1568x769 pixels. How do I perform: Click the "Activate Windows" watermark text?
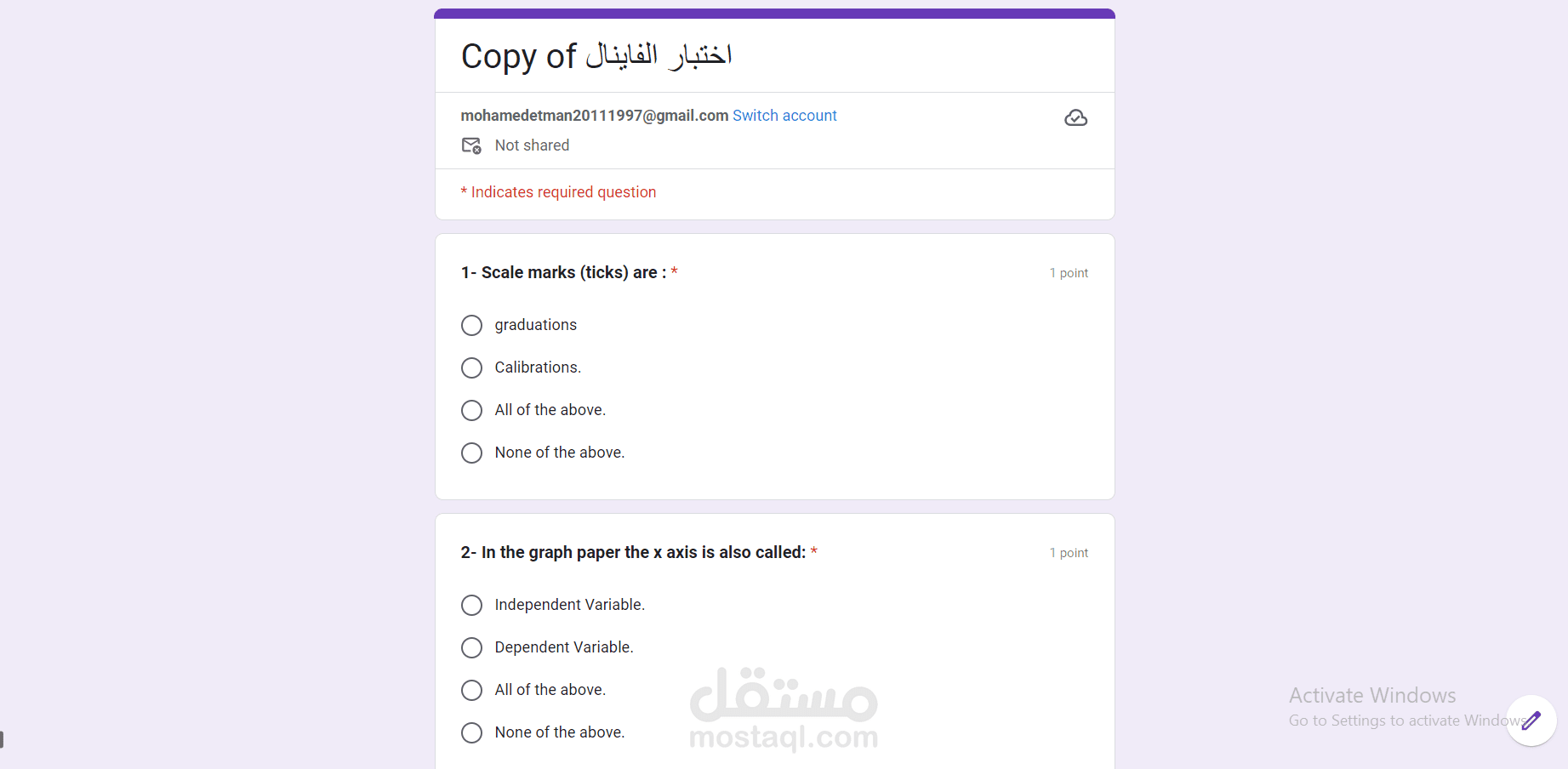coord(1371,694)
